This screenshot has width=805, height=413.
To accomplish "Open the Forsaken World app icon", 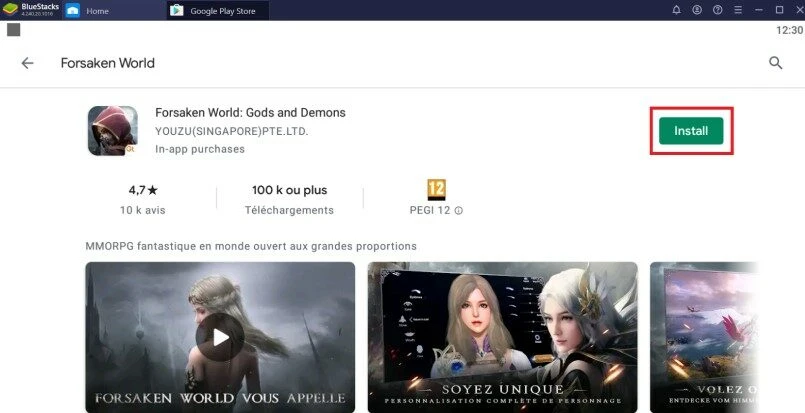I will 112,130.
